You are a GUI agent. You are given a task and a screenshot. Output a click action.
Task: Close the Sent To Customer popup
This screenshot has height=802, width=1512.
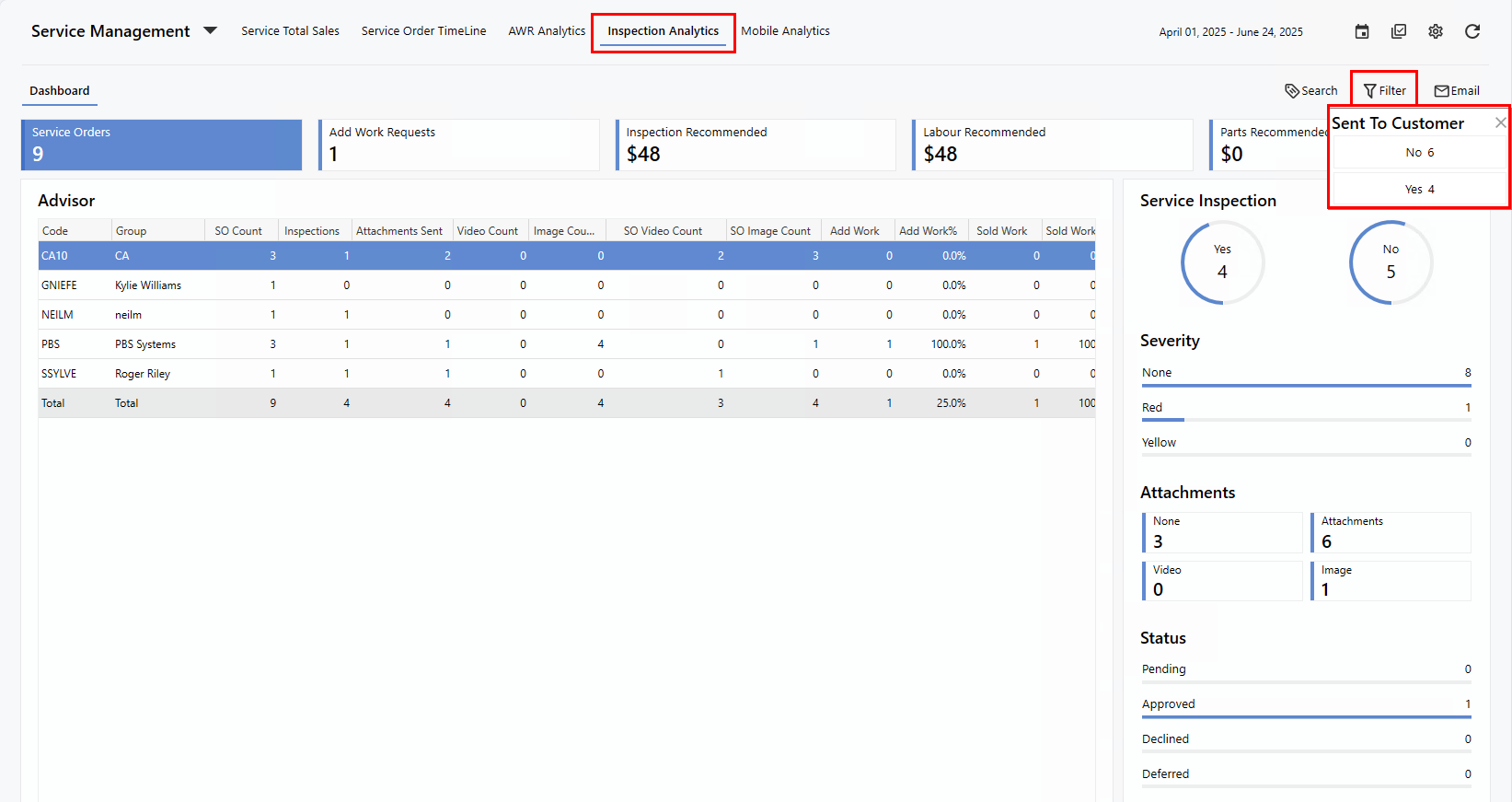tap(1500, 122)
